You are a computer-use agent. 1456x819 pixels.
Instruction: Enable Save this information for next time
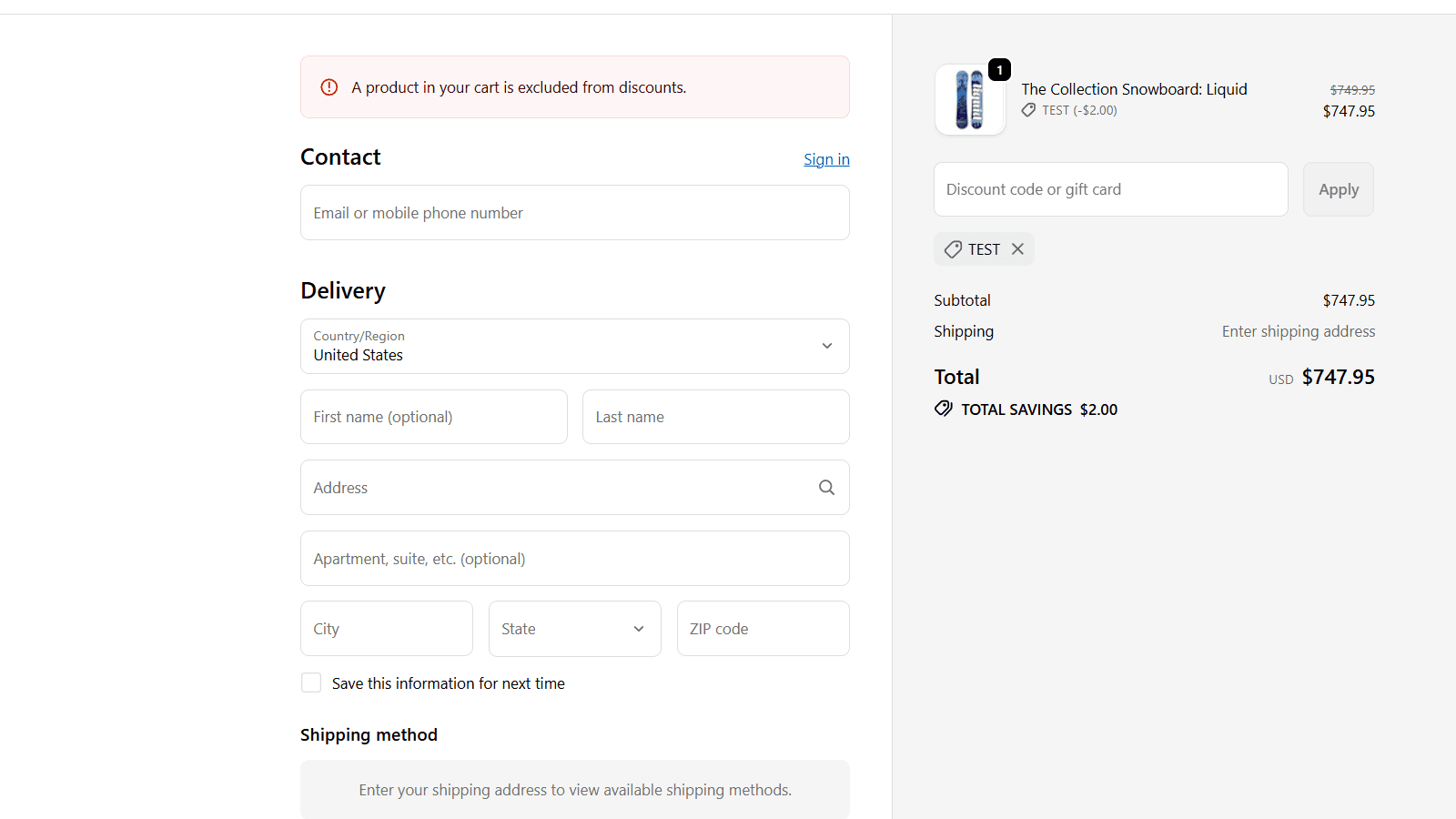[x=311, y=682]
